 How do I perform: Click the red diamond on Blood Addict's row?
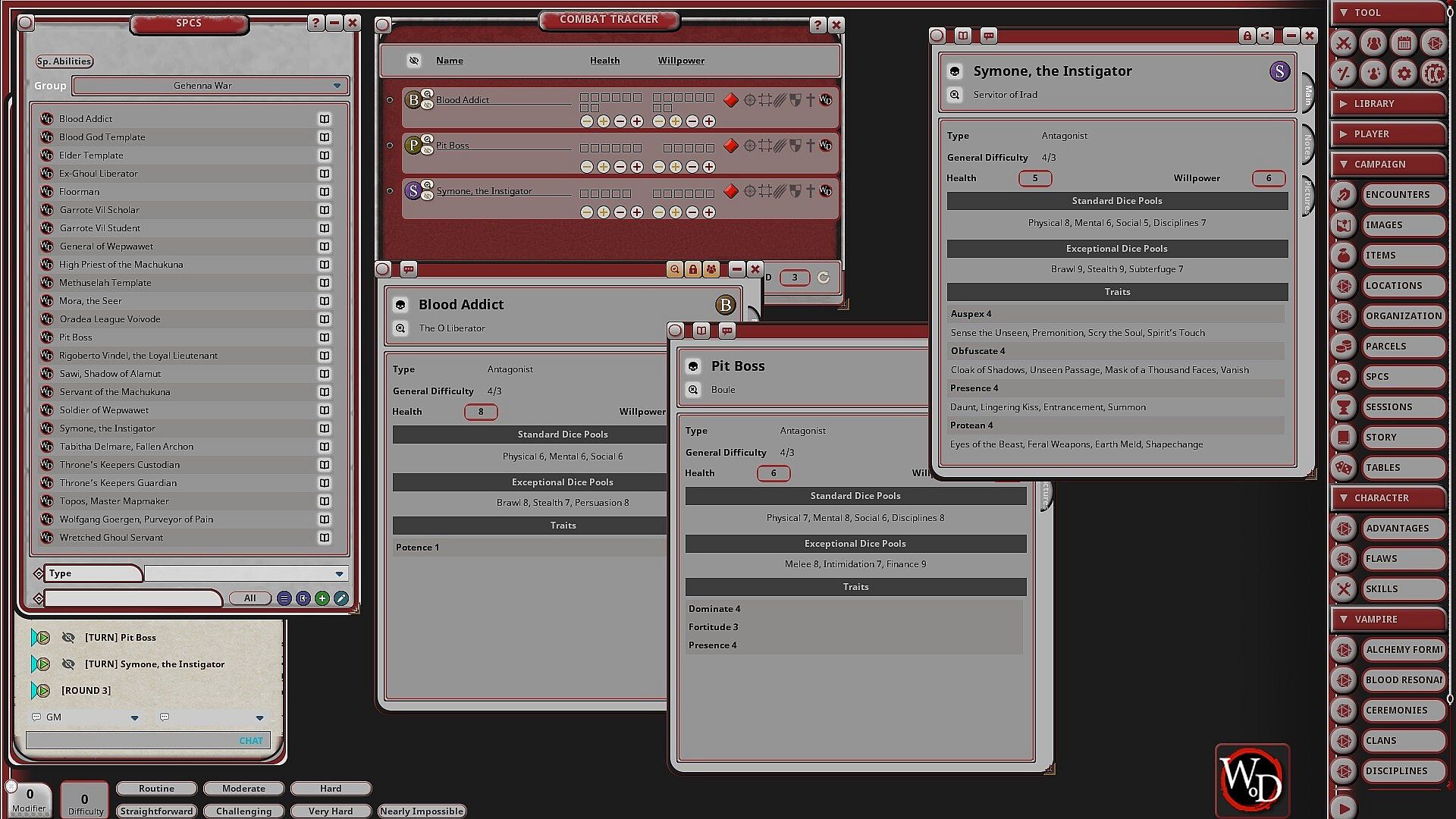(x=731, y=100)
